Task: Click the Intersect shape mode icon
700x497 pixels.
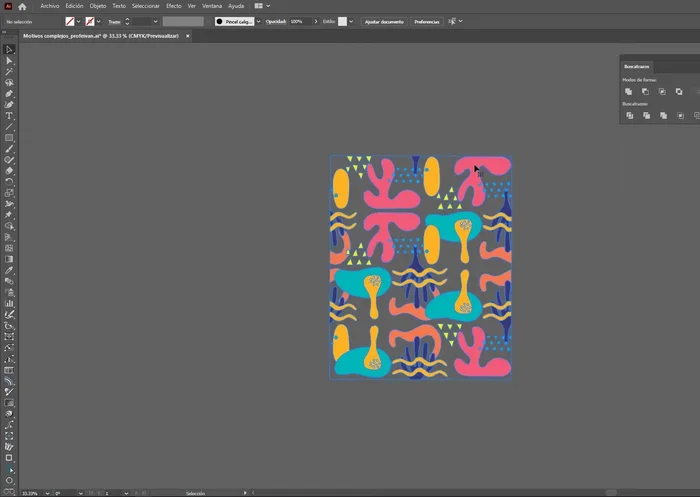Action: point(662,91)
